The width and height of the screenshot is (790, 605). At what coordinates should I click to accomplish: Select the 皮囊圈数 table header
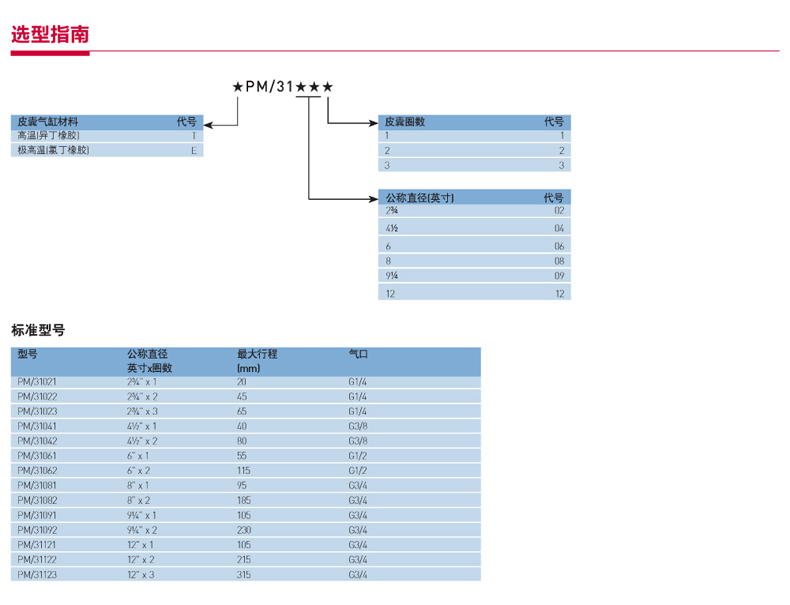405,121
